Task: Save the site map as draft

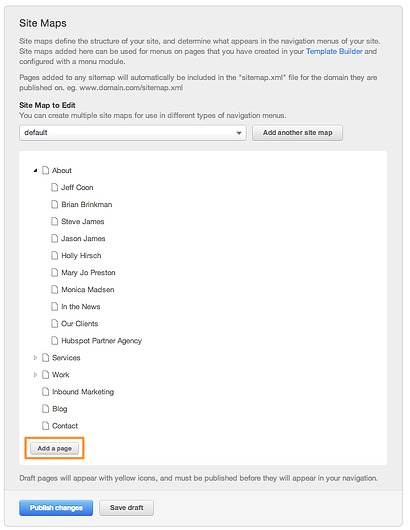Action: click(126, 508)
